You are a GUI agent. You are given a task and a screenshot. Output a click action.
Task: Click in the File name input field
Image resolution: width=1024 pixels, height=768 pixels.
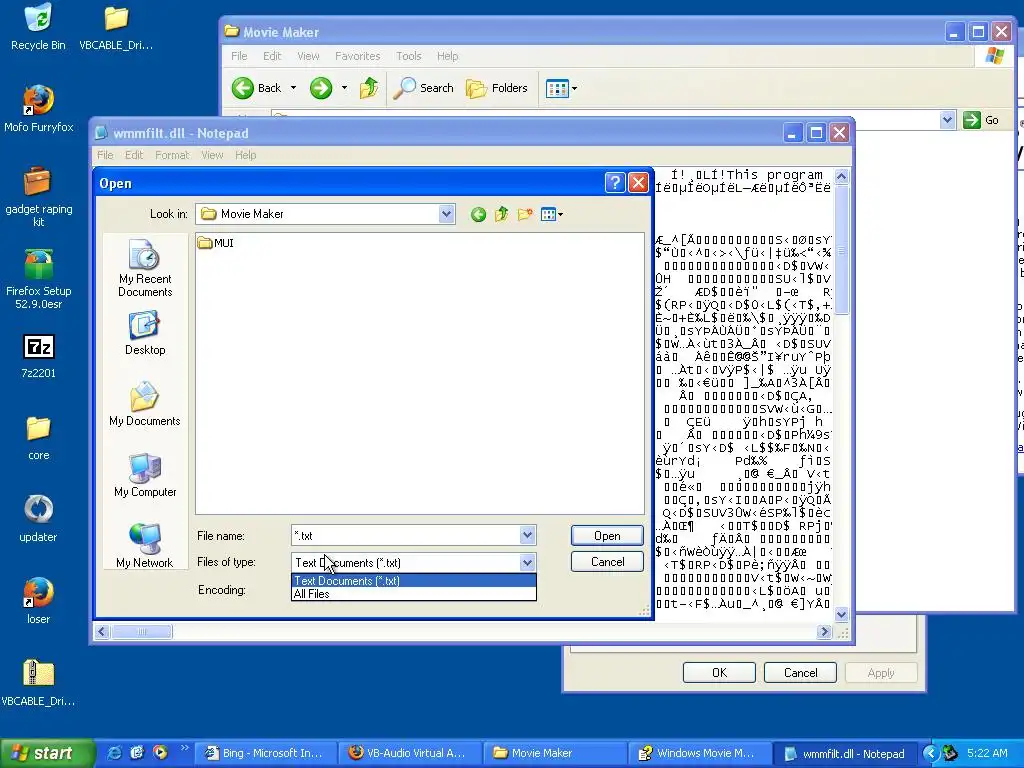point(406,536)
